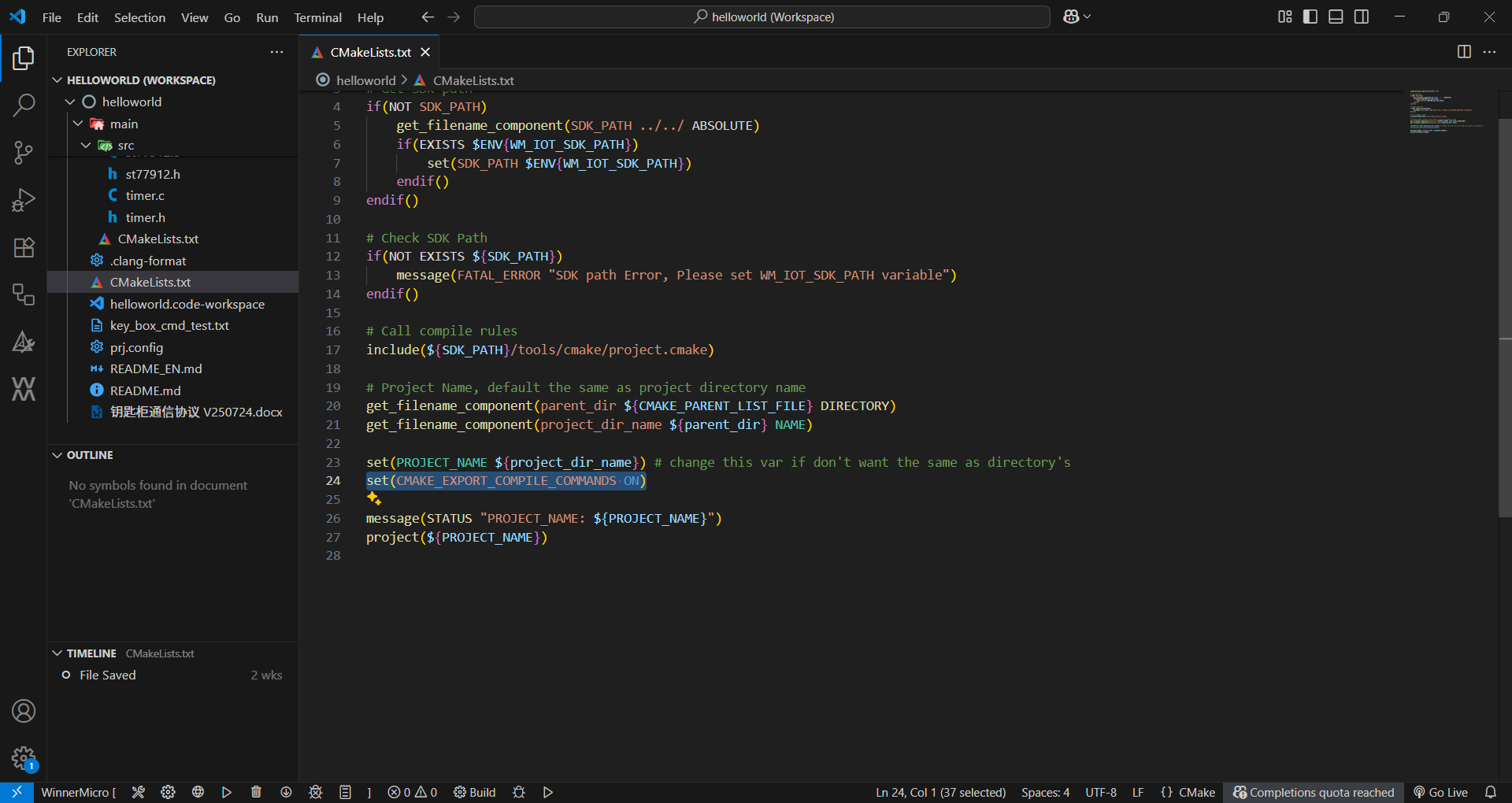The height and width of the screenshot is (803, 1512).
Task: Collapse the src folder
Action: [86, 145]
